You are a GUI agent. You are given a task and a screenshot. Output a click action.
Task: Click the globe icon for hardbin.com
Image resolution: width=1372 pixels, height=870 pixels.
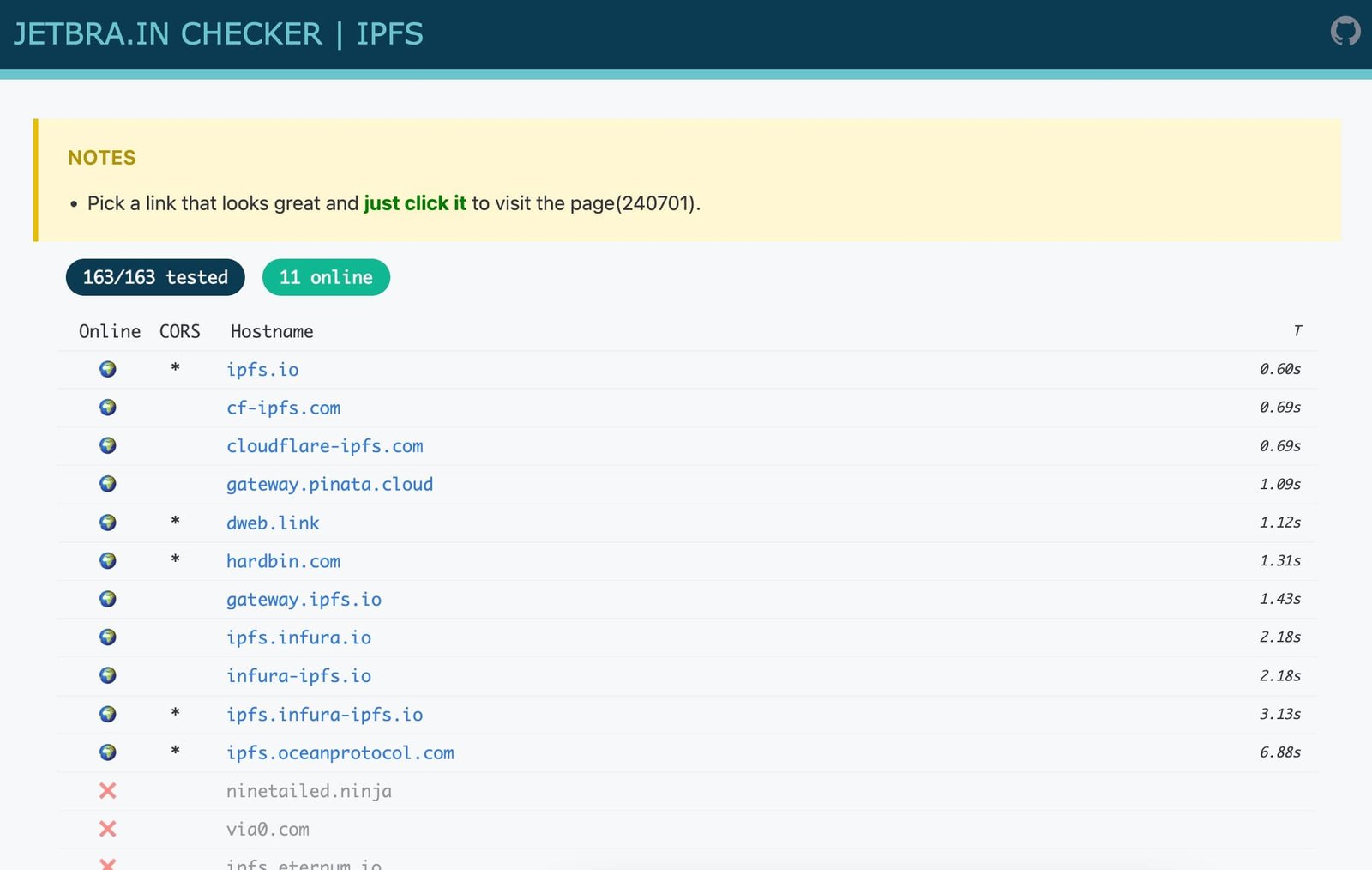tap(108, 560)
